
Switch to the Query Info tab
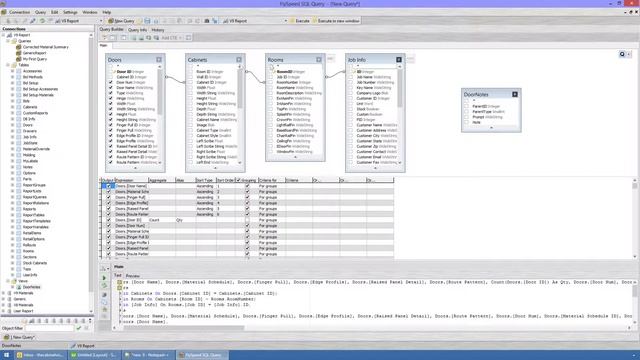(x=137, y=30)
